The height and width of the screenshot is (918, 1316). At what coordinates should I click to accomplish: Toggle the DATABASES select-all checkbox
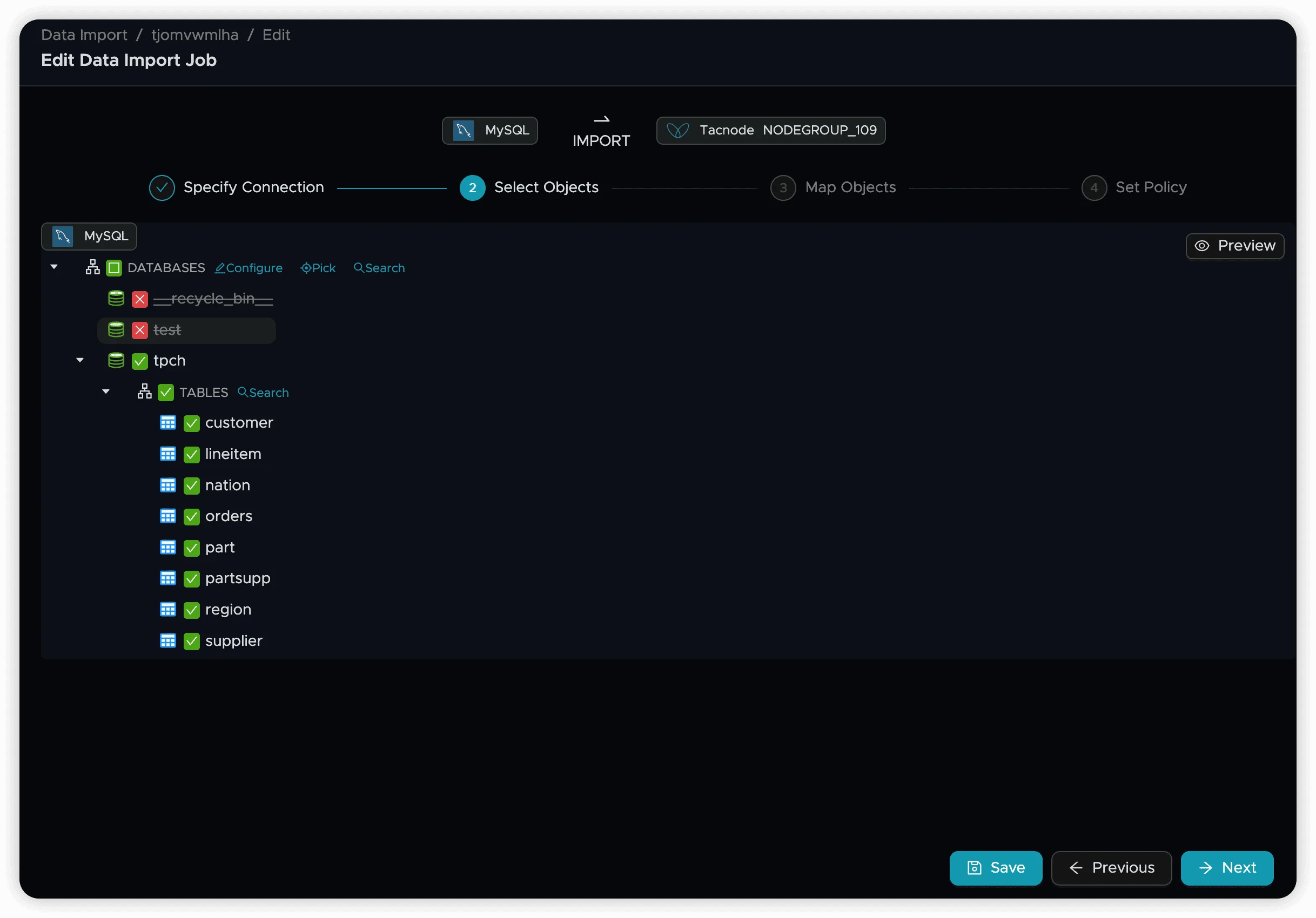114,268
